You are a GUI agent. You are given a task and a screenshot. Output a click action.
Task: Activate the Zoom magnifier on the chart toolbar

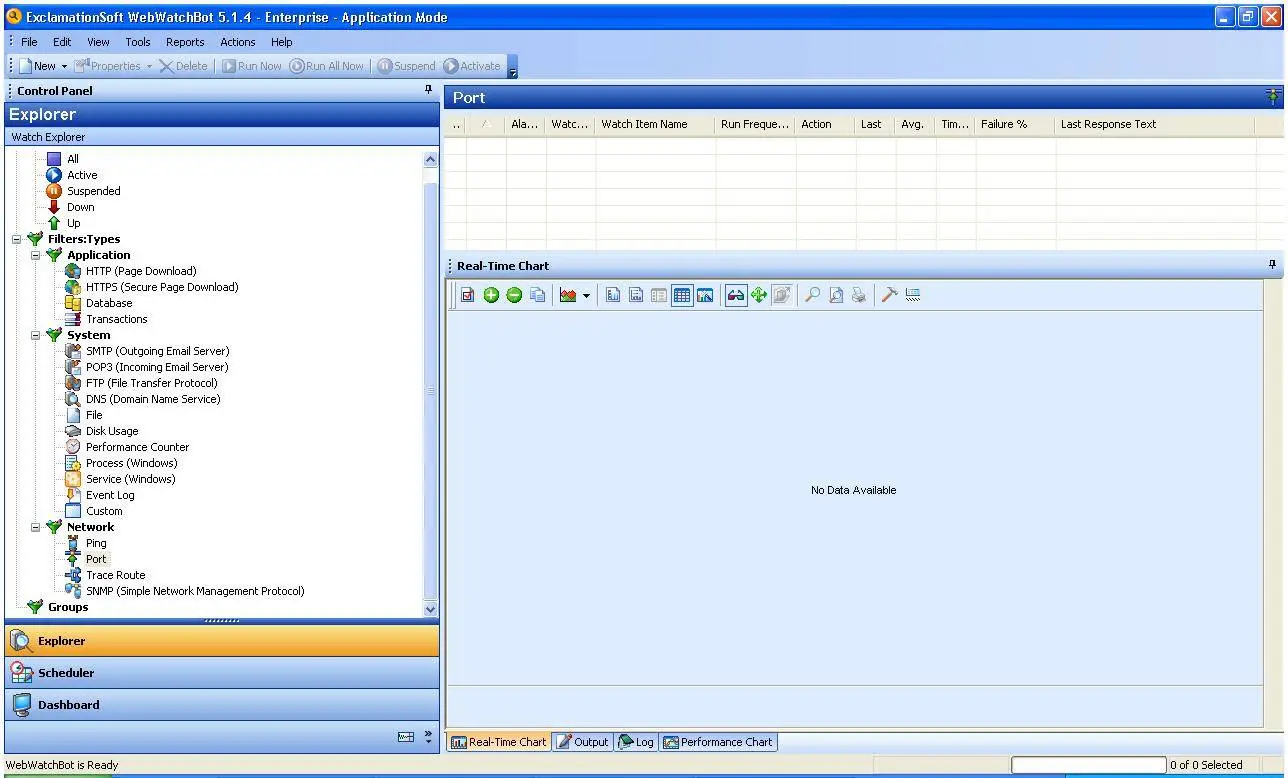(812, 294)
